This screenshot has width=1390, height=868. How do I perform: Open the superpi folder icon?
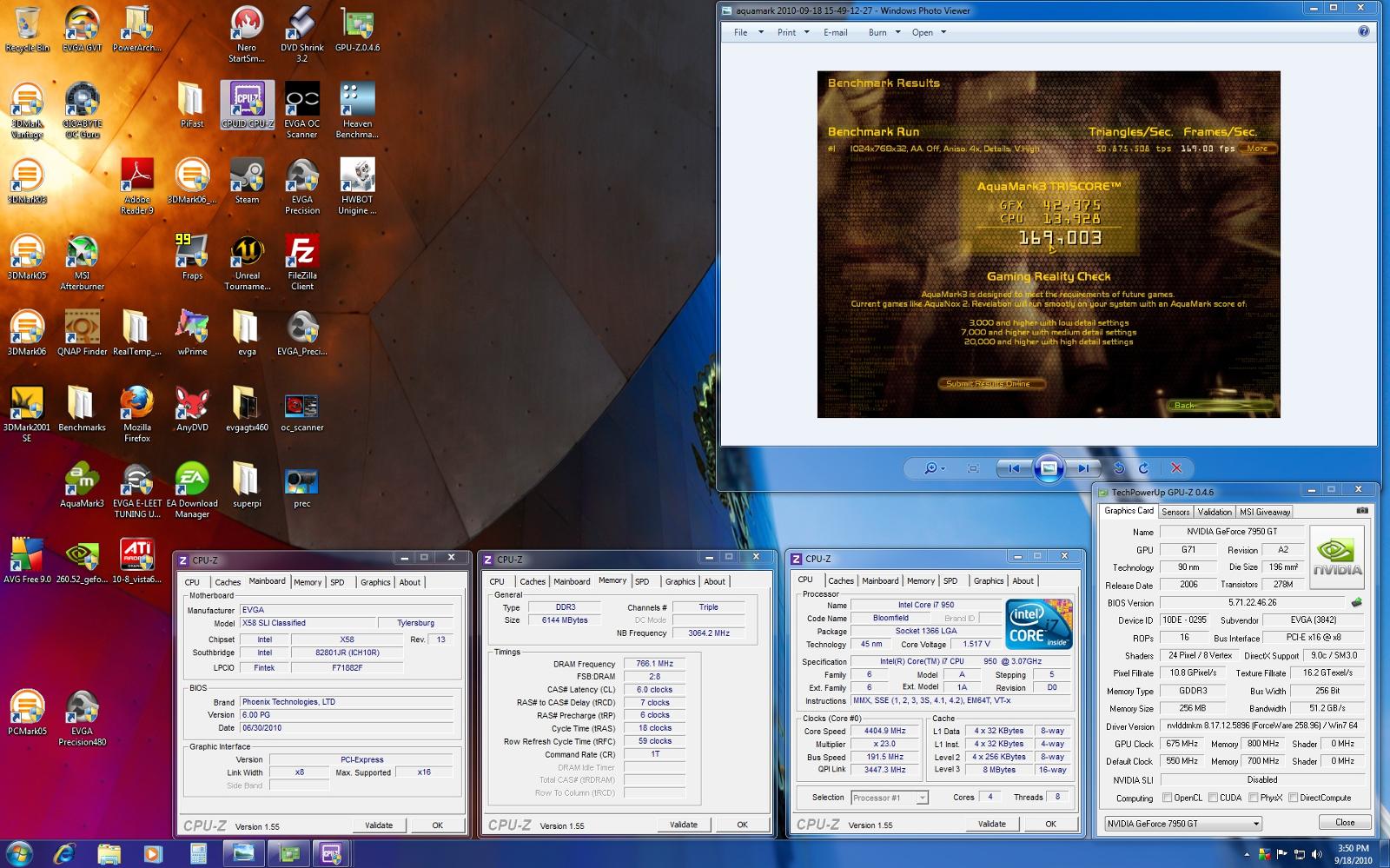pyautogui.click(x=247, y=485)
